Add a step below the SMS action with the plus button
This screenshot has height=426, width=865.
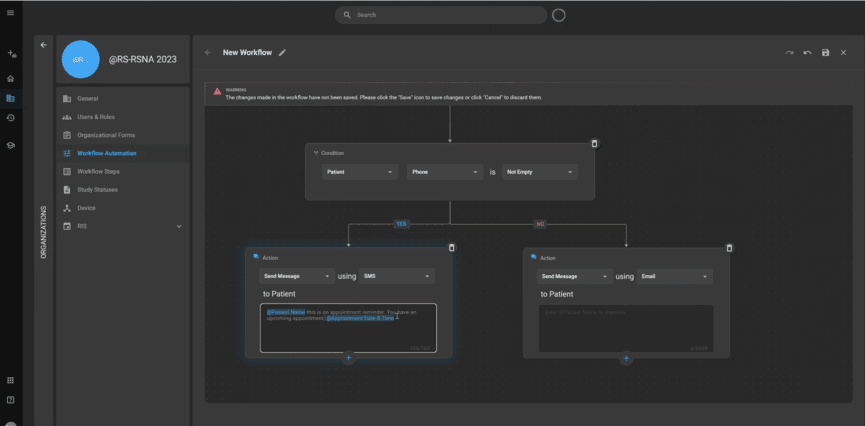click(x=348, y=358)
